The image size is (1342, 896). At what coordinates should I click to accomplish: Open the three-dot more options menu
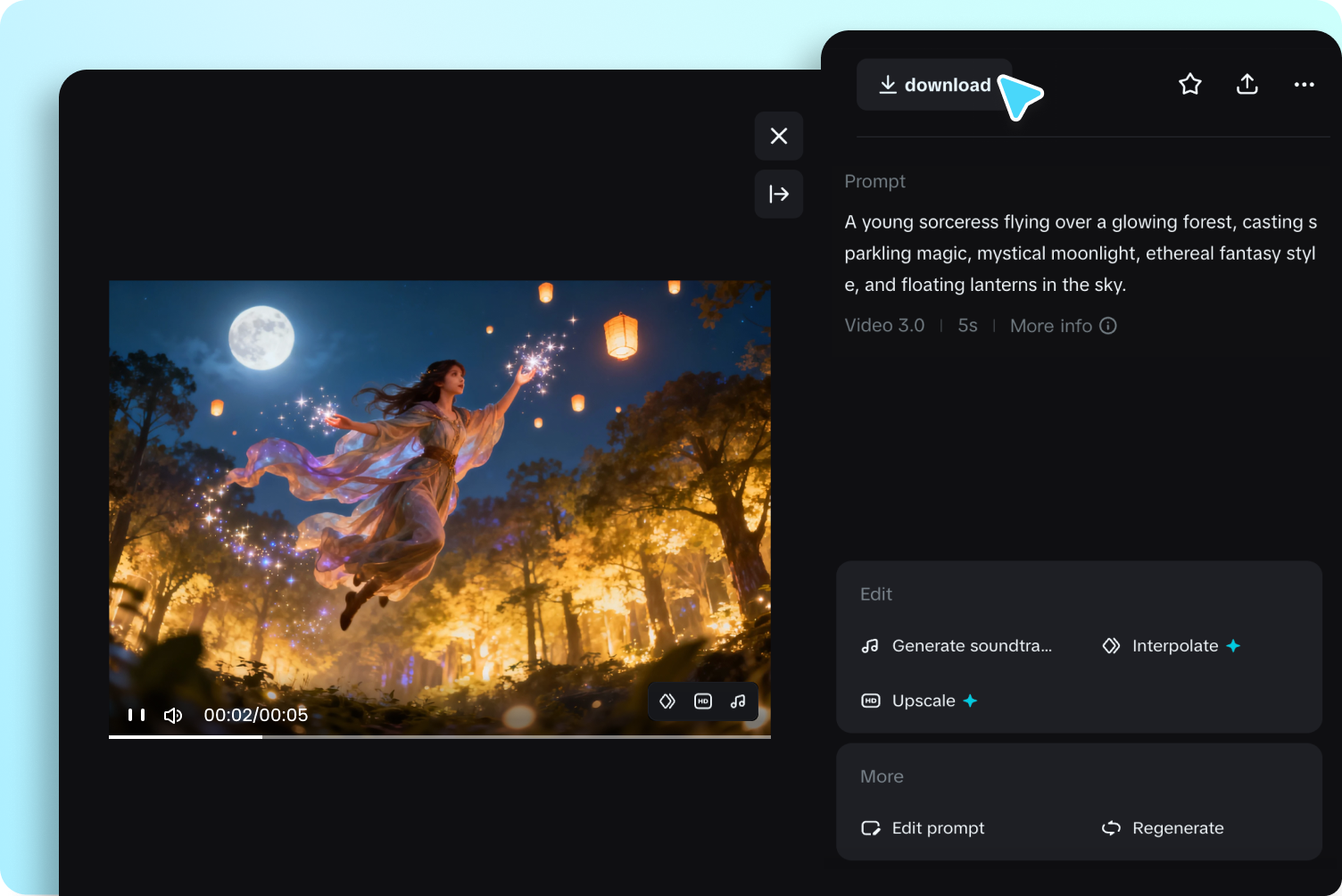1305,85
